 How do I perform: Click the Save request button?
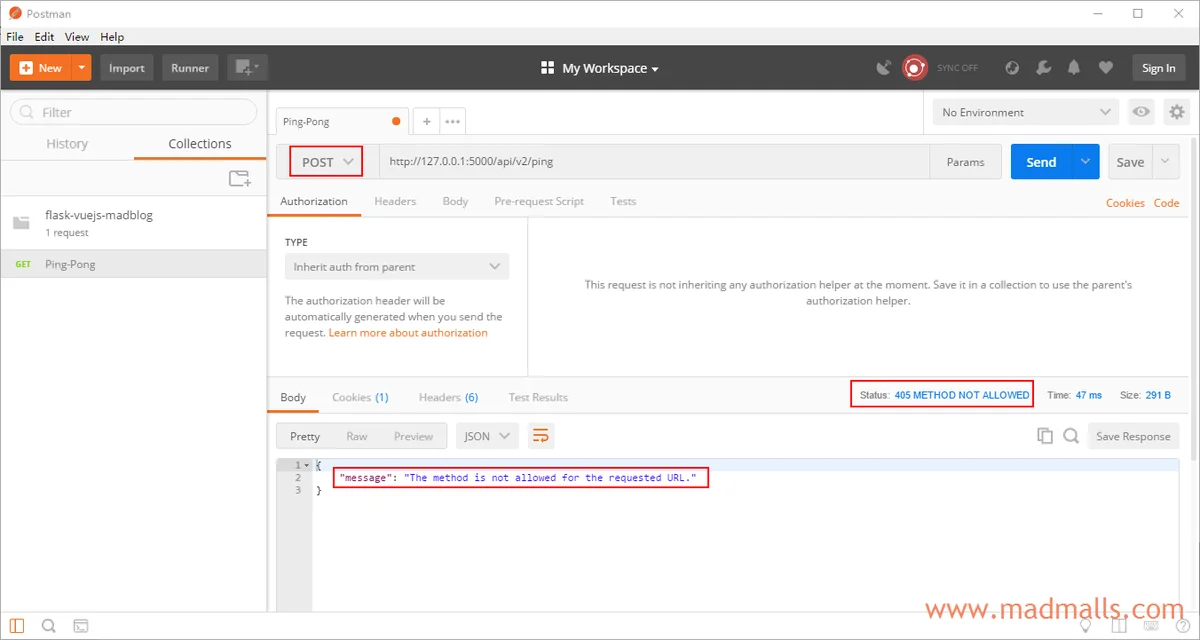point(1130,162)
